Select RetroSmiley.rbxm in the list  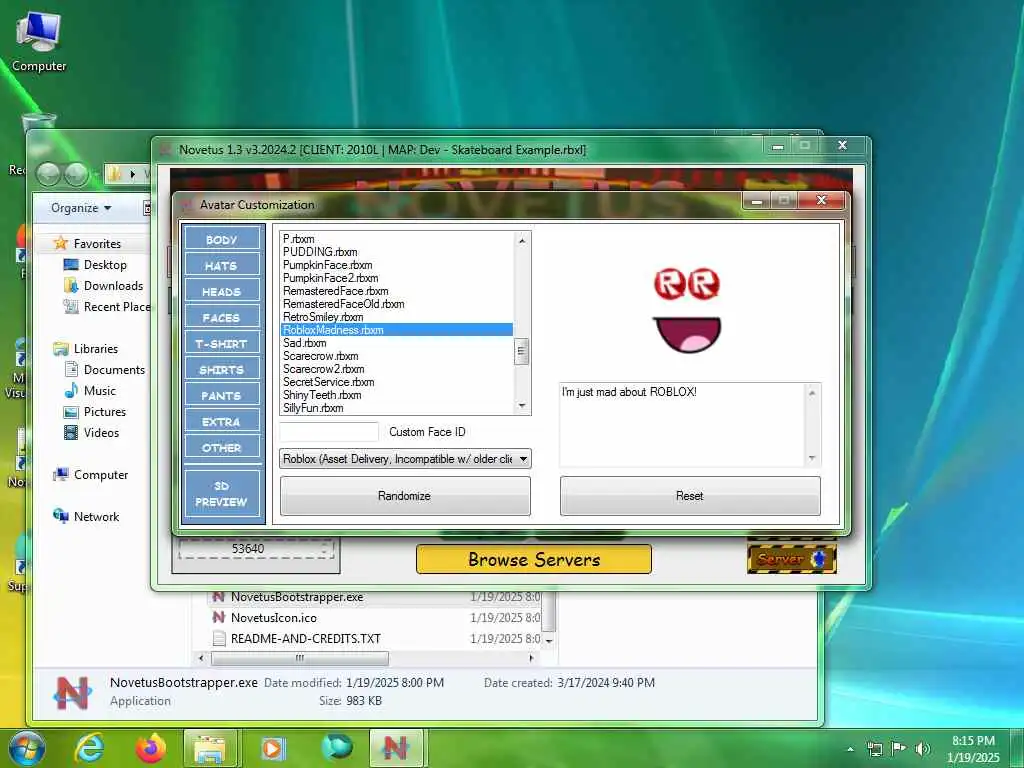[397, 317]
